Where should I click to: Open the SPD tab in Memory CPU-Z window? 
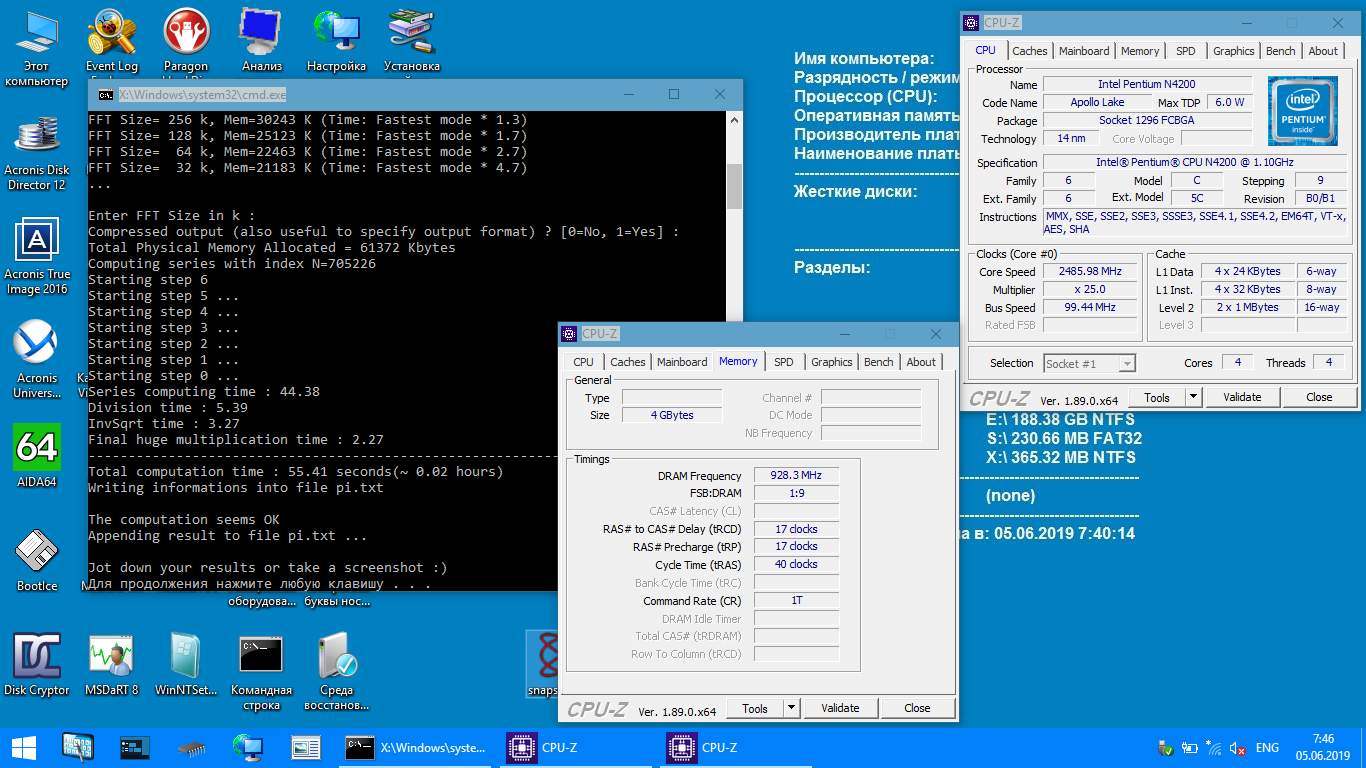pyautogui.click(x=784, y=362)
